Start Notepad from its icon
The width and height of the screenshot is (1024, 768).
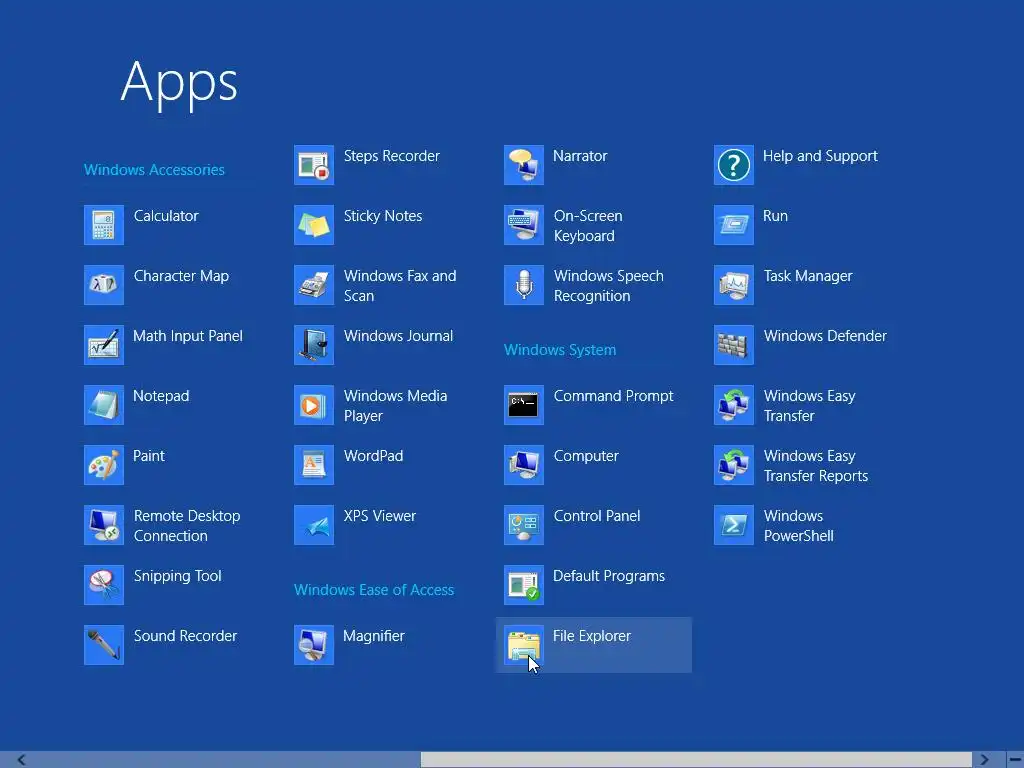click(104, 406)
